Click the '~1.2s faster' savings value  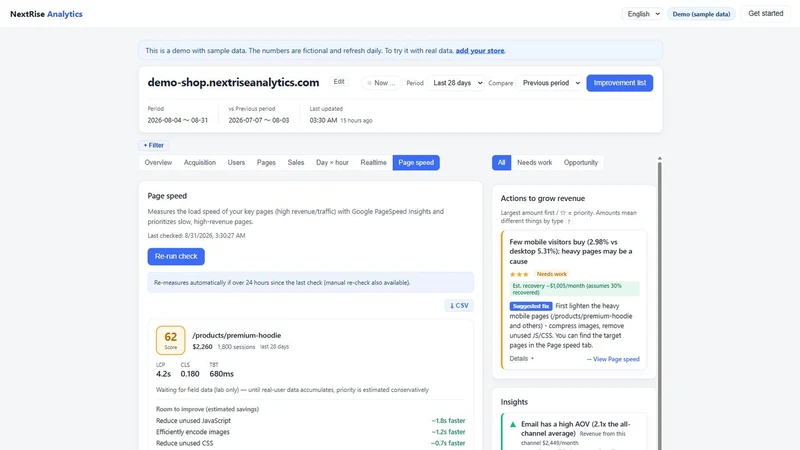(448, 432)
